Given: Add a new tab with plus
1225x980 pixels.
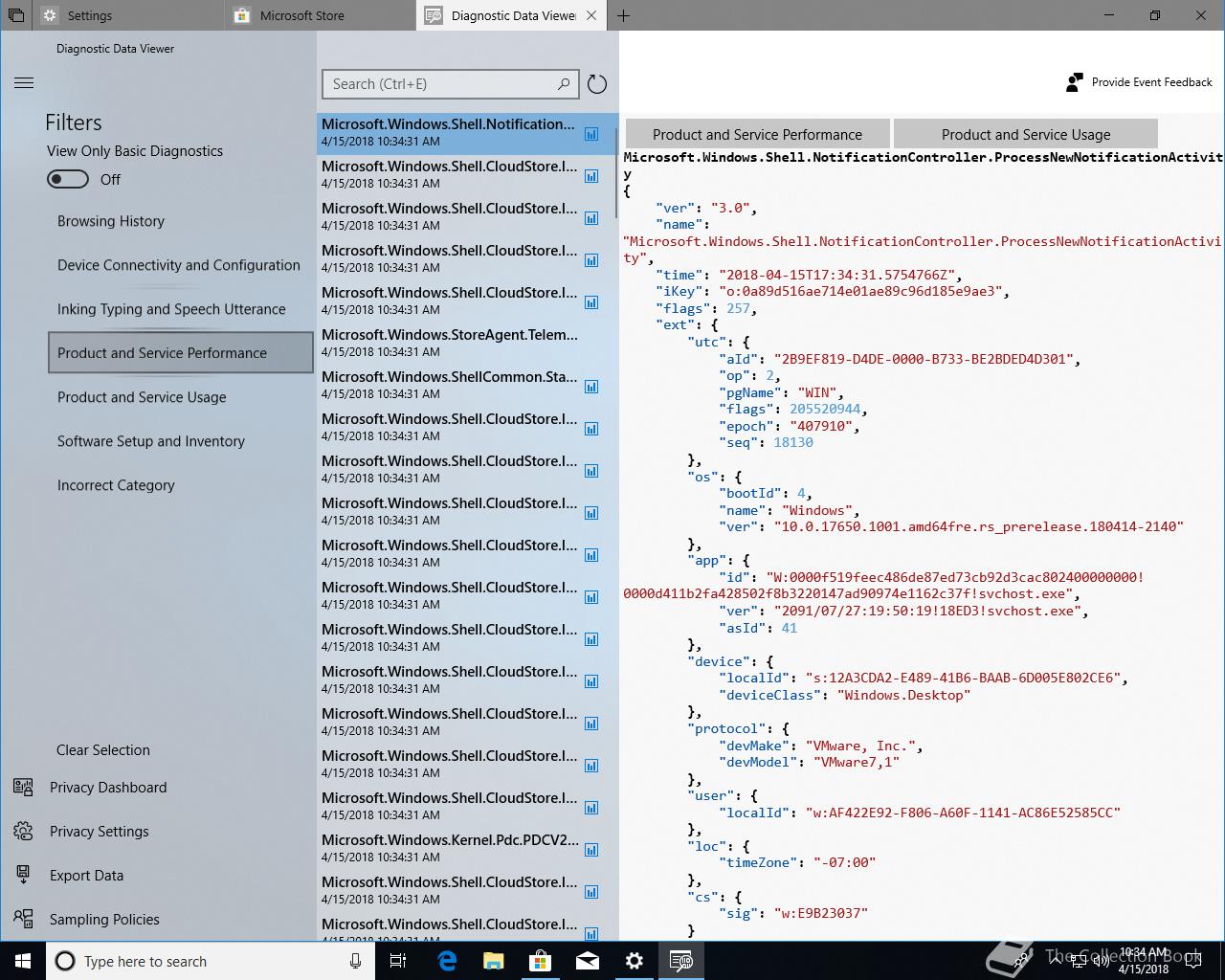Looking at the screenshot, I should (x=624, y=15).
